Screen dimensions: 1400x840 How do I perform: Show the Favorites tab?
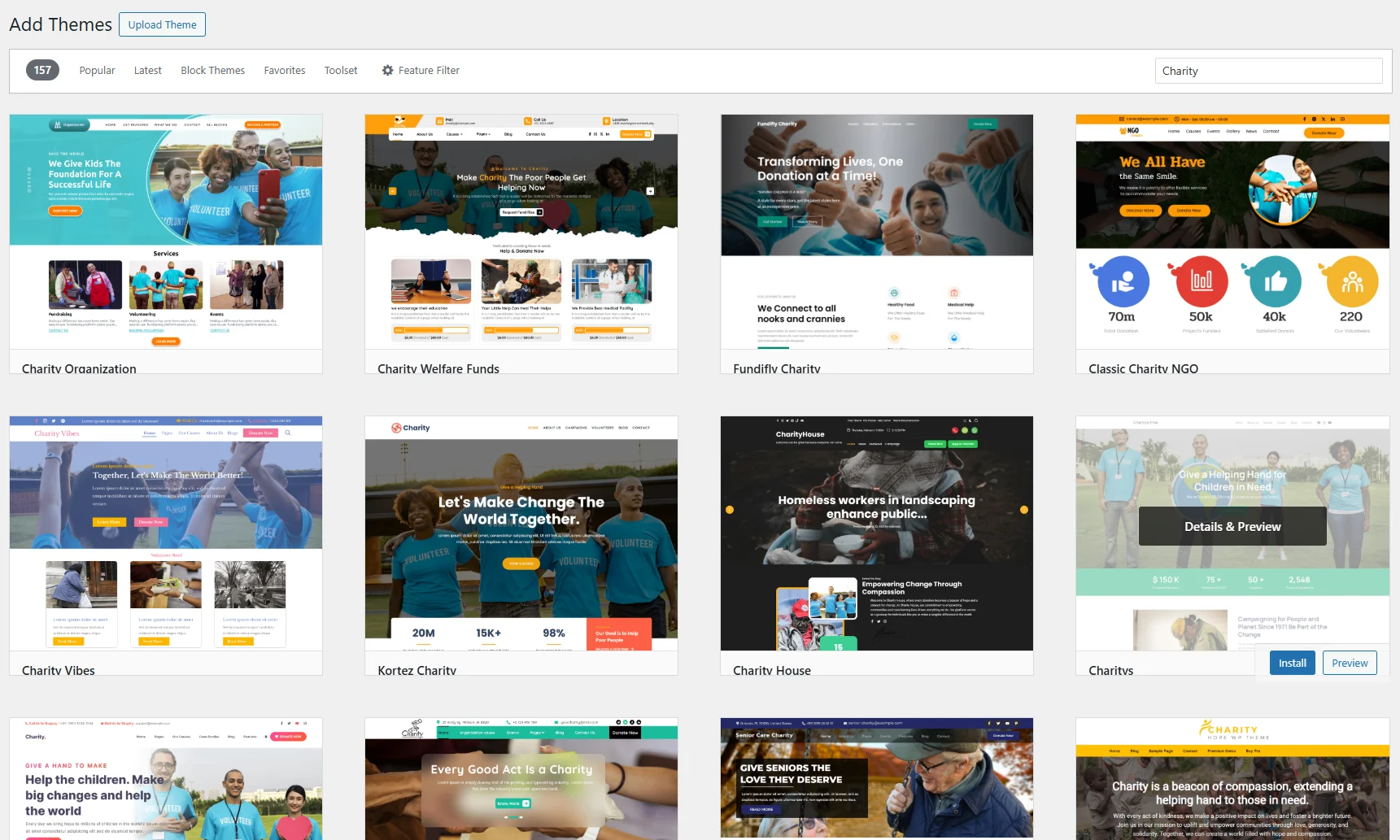point(284,71)
